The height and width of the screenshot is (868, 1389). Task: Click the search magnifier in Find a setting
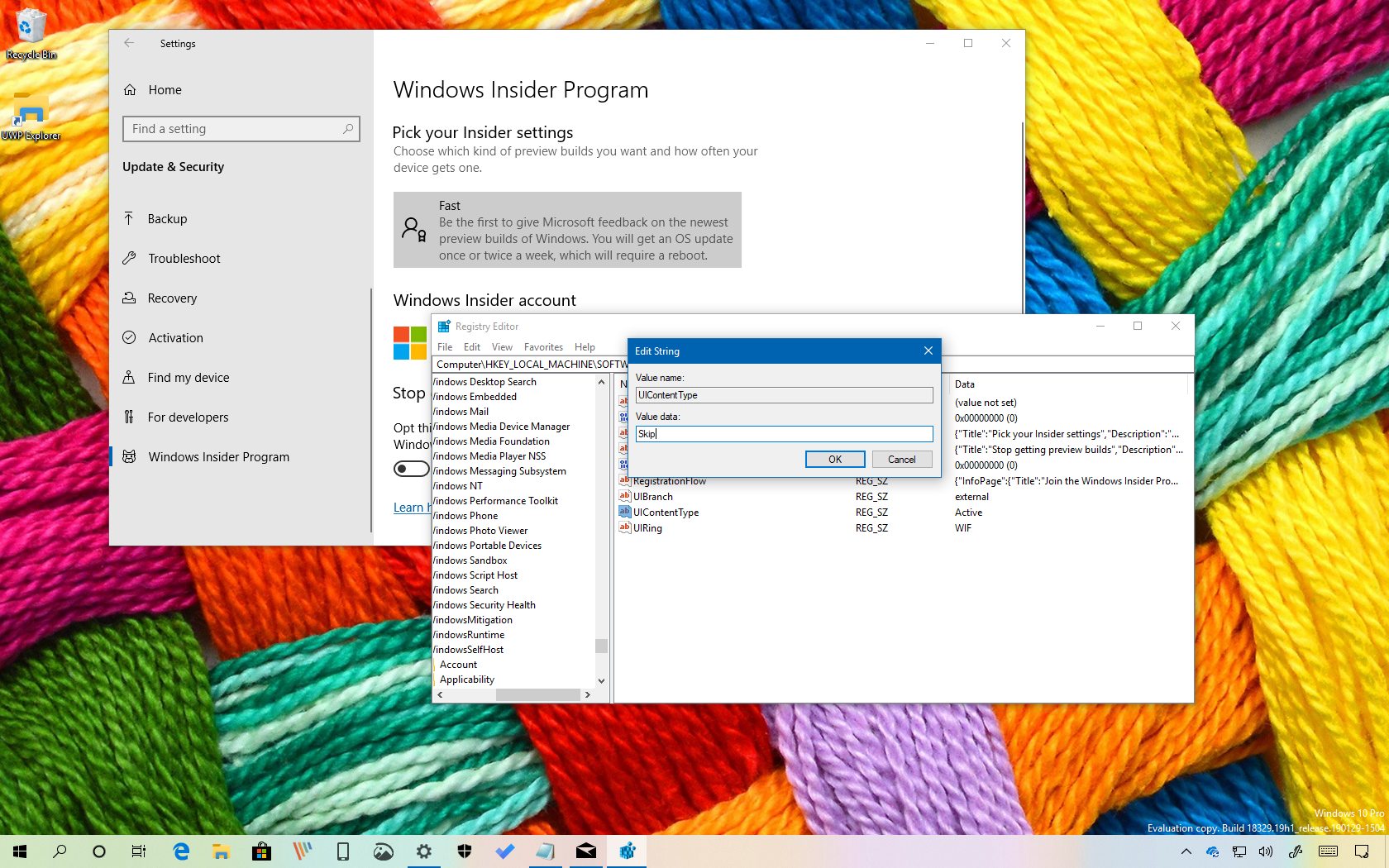(348, 129)
